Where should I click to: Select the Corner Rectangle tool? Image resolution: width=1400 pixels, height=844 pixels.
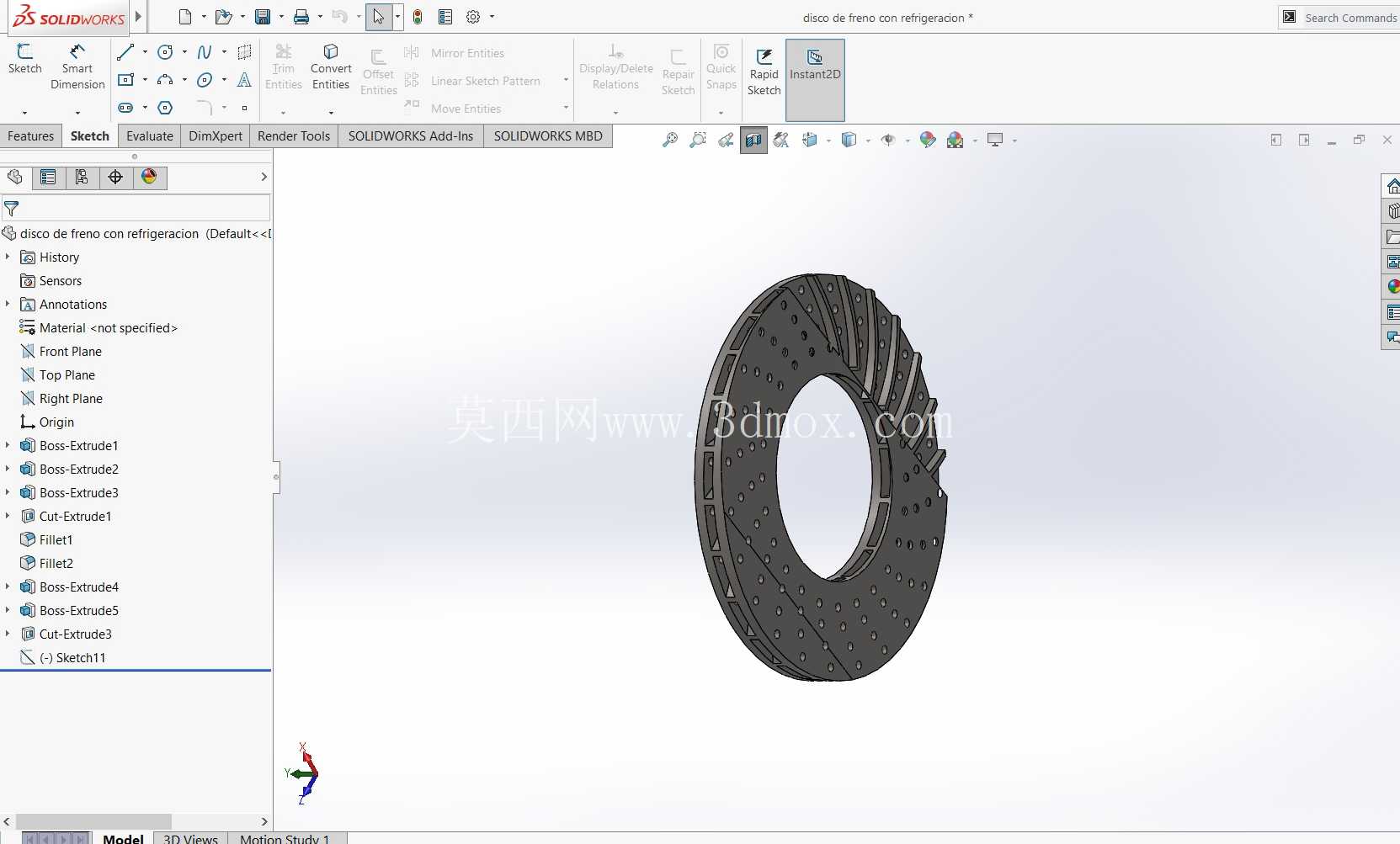click(125, 80)
